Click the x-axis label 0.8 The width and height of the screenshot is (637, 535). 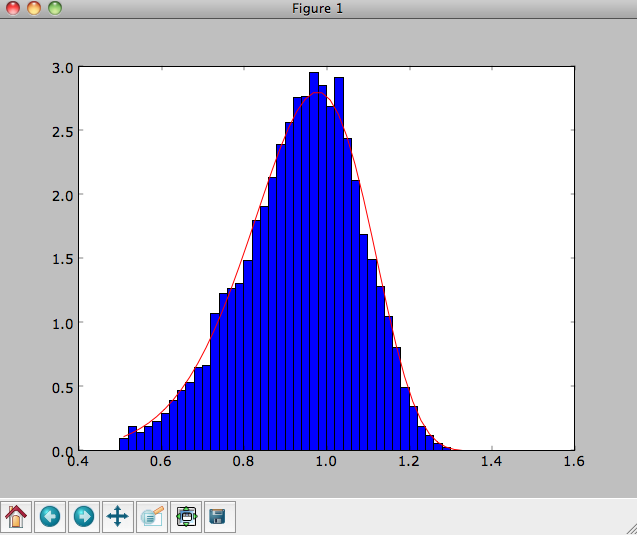click(x=243, y=461)
